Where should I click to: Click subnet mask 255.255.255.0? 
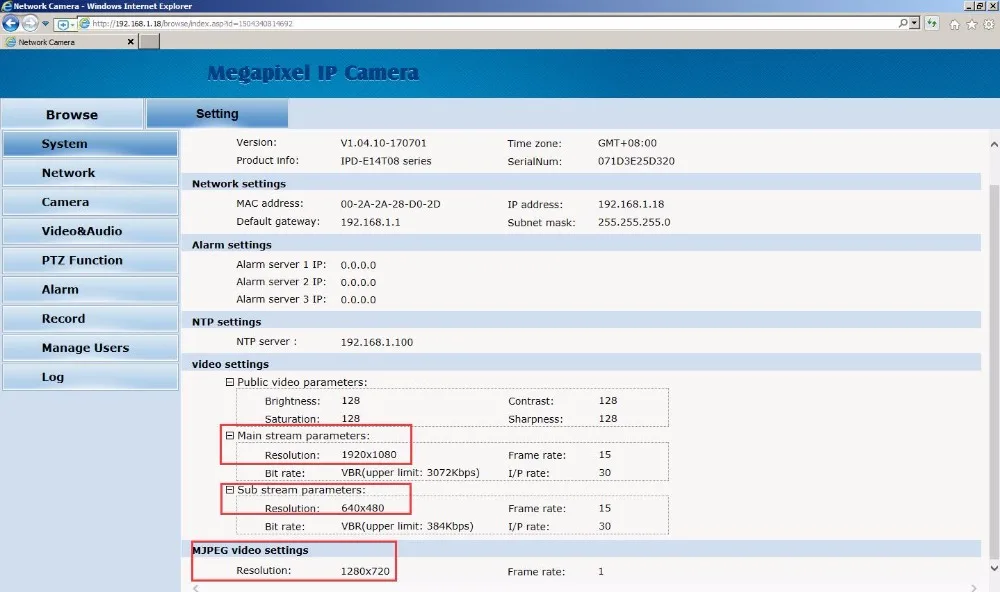(x=634, y=222)
